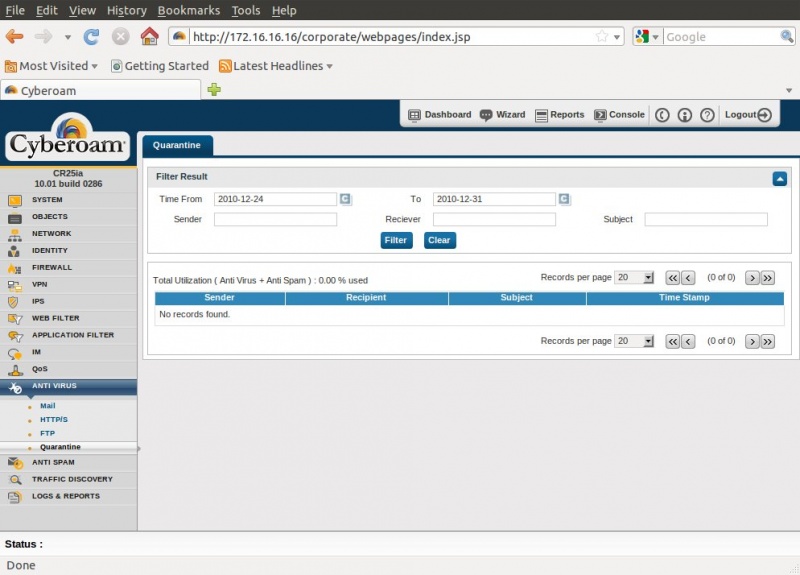
Task: Click the Getting Started bookmark
Action: tap(160, 66)
